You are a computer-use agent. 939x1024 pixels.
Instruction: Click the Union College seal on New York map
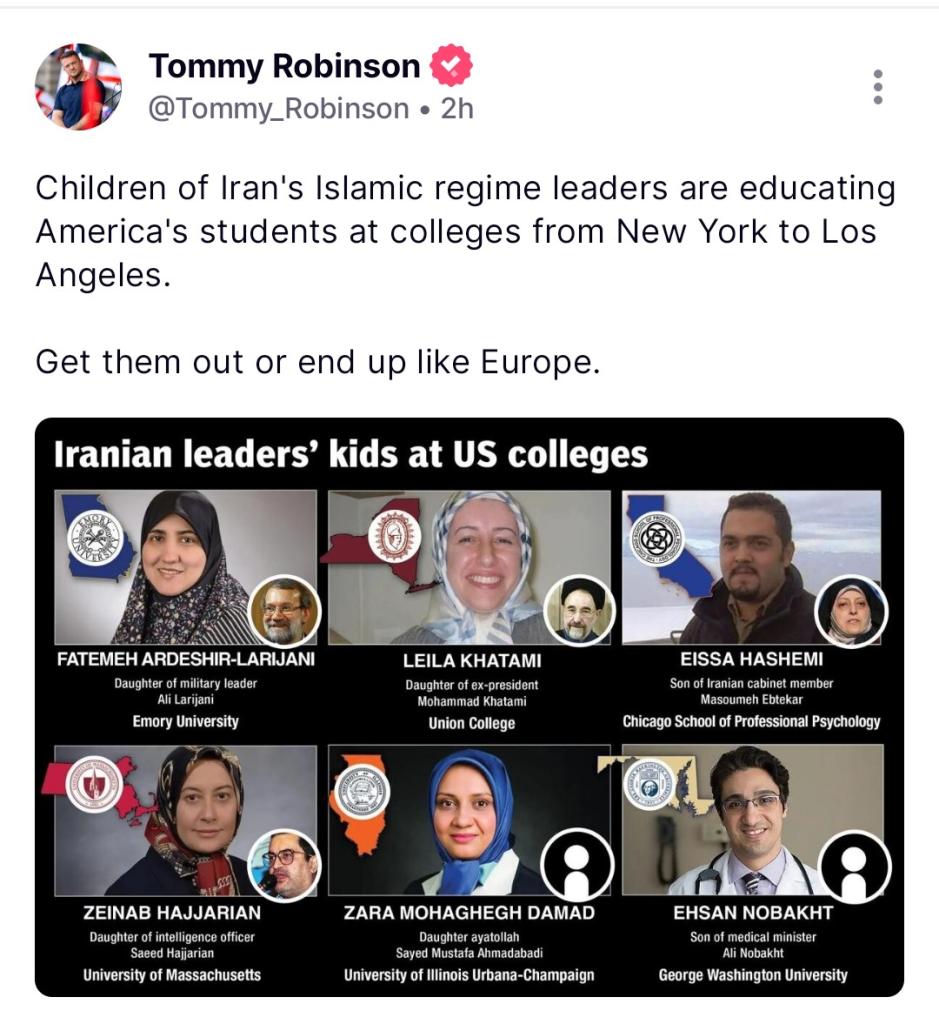pos(394,537)
